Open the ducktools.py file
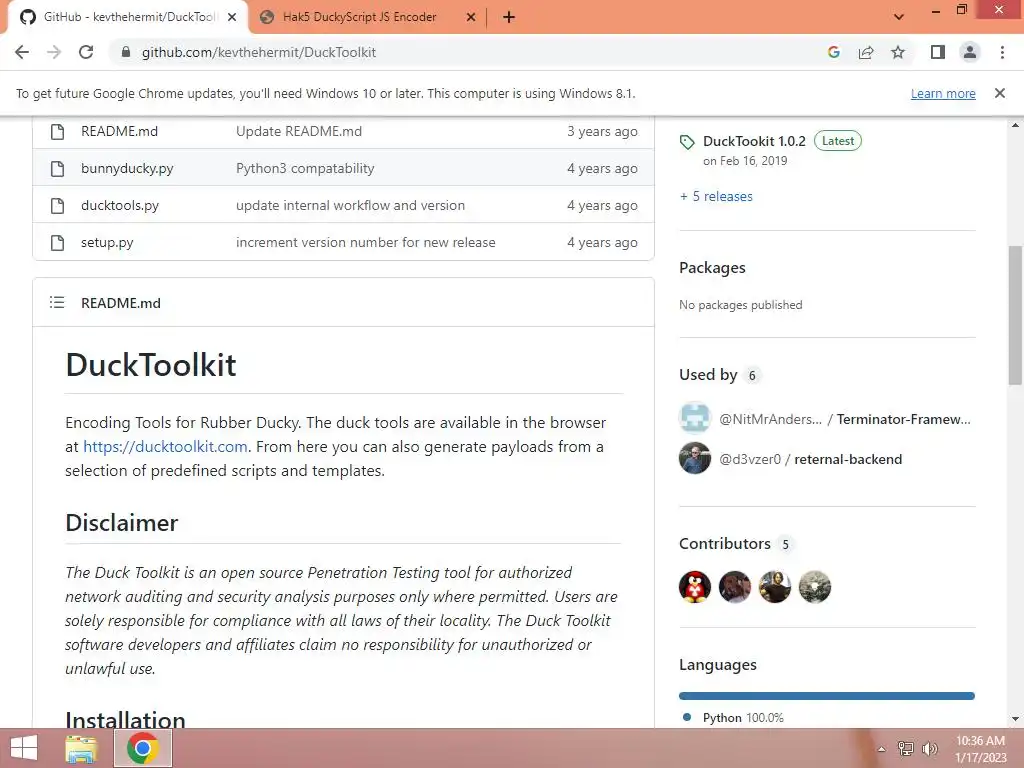 point(120,206)
